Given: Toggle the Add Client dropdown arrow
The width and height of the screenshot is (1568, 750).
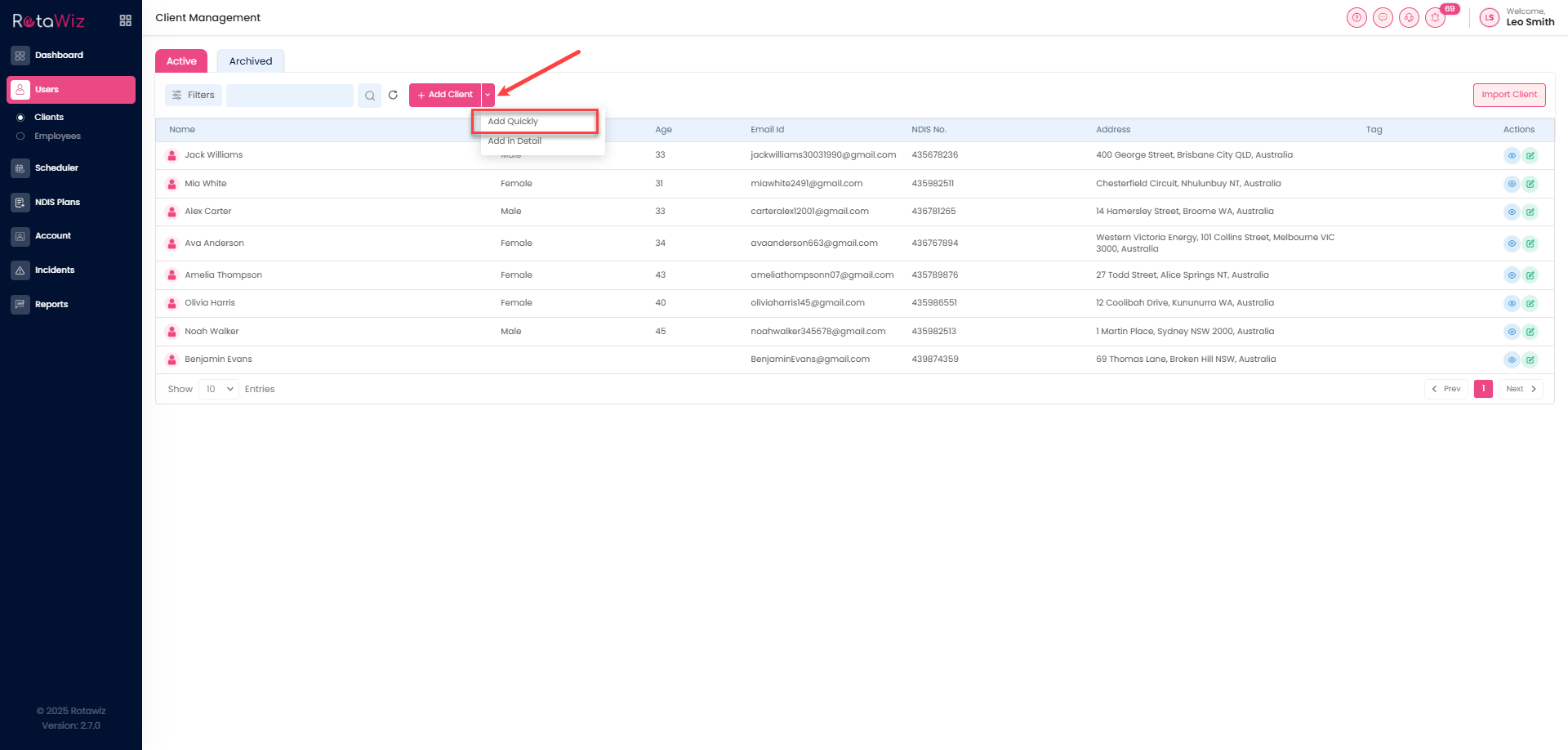Looking at the screenshot, I should 488,95.
